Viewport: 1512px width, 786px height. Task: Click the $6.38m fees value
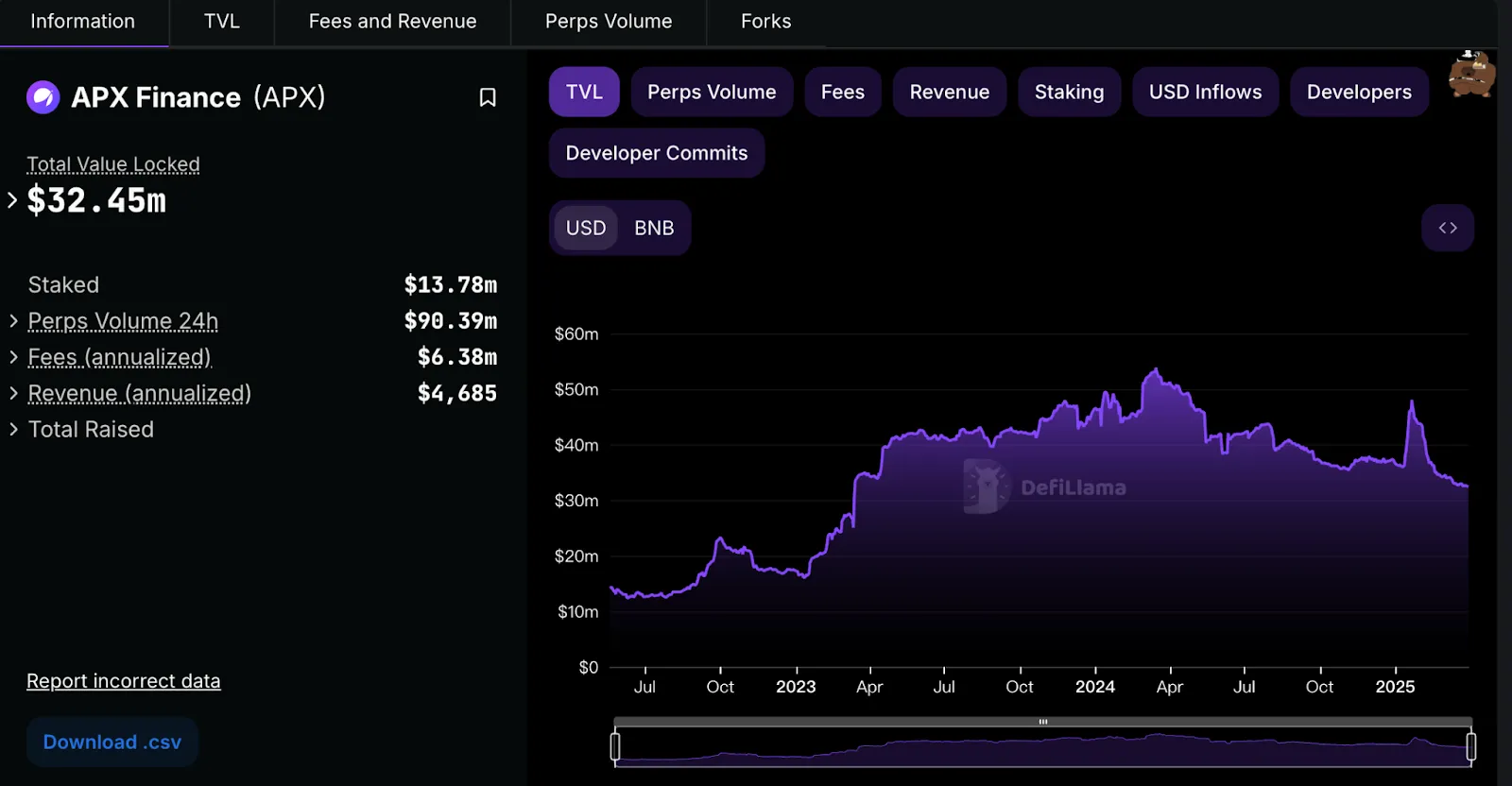(x=457, y=357)
